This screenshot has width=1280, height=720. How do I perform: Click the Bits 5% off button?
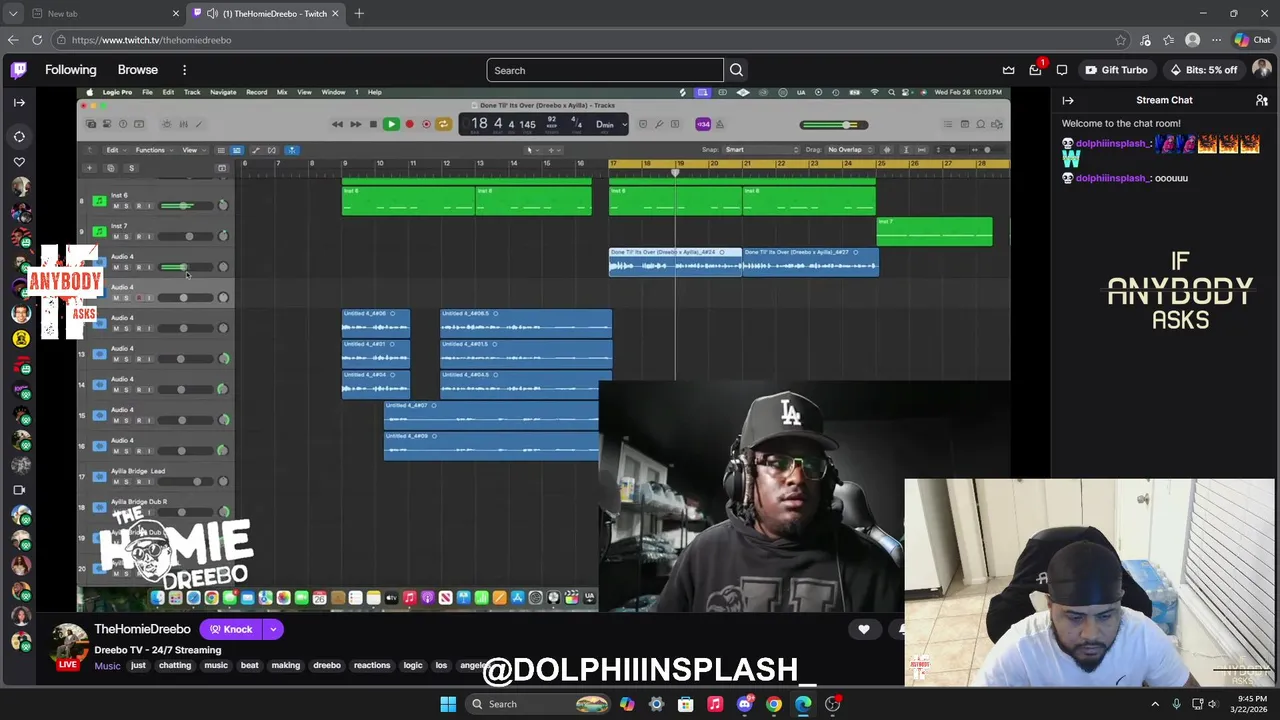(x=1203, y=70)
